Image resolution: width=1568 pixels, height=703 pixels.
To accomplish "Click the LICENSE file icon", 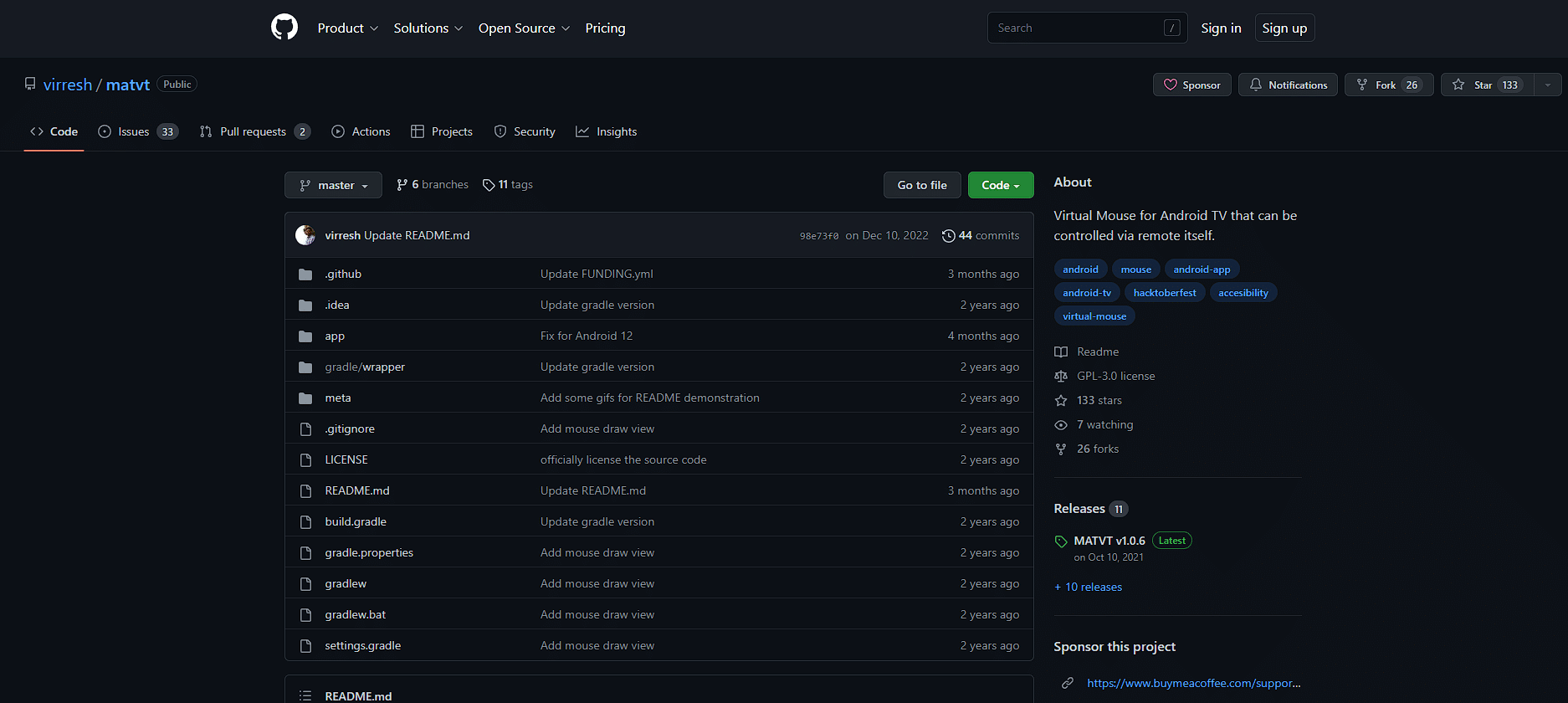I will (x=305, y=460).
